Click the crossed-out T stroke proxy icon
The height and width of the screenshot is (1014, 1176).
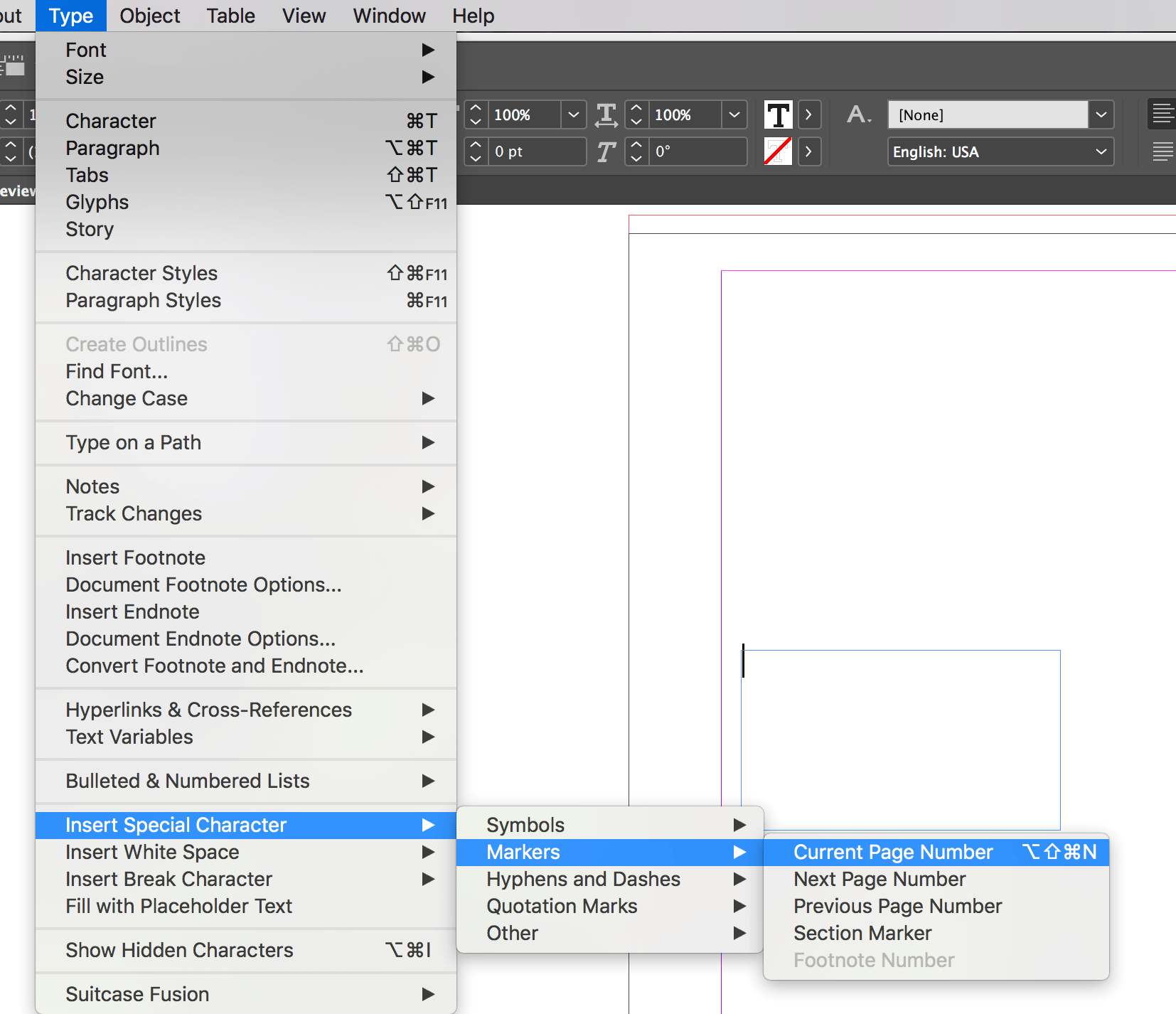[x=778, y=151]
